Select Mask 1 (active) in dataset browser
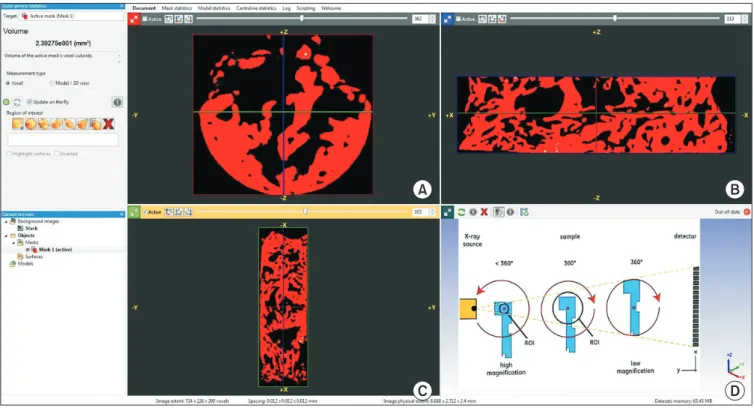 tap(55, 250)
